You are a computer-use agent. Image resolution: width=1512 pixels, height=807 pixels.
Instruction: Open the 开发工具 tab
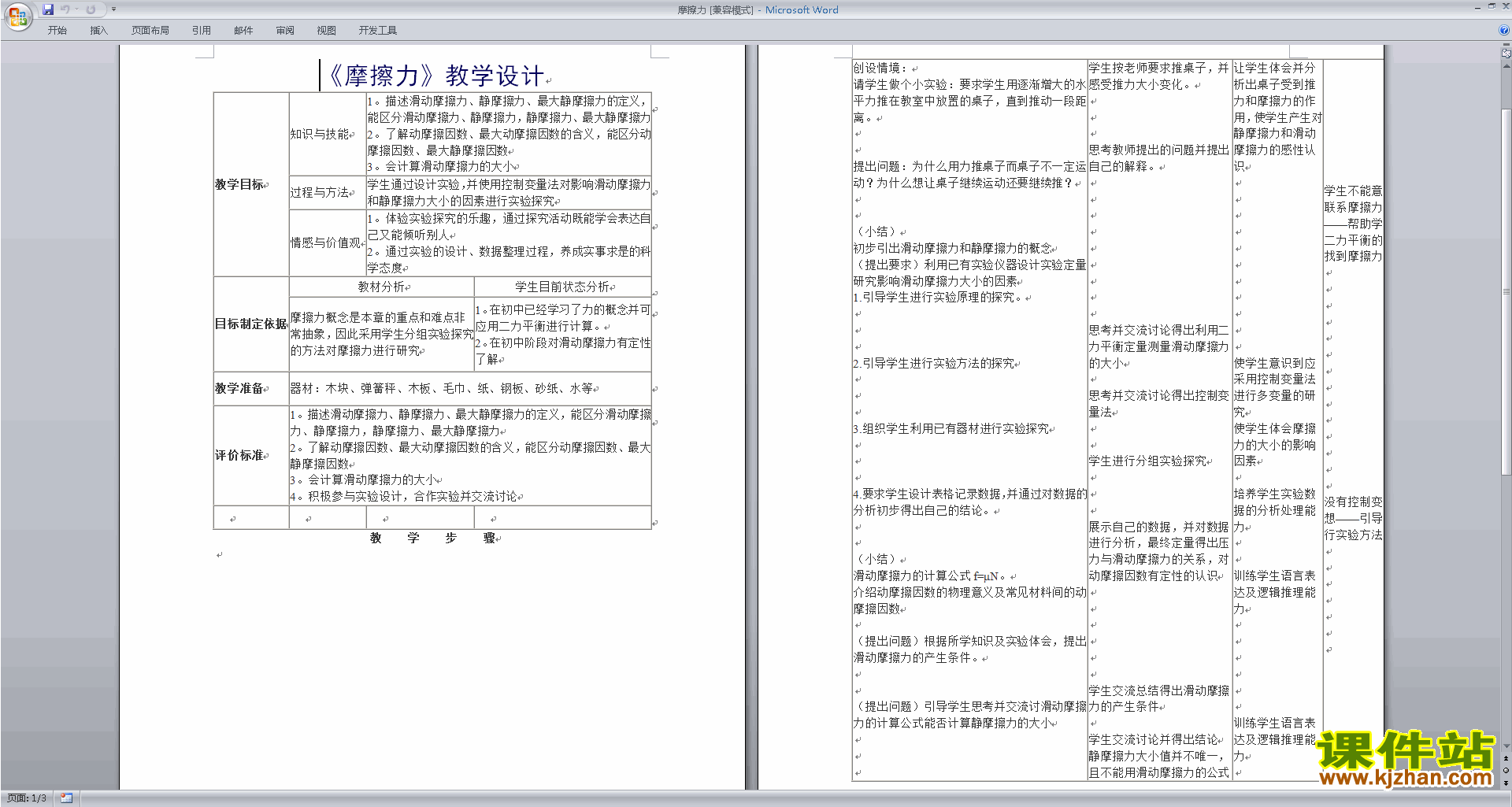click(378, 30)
